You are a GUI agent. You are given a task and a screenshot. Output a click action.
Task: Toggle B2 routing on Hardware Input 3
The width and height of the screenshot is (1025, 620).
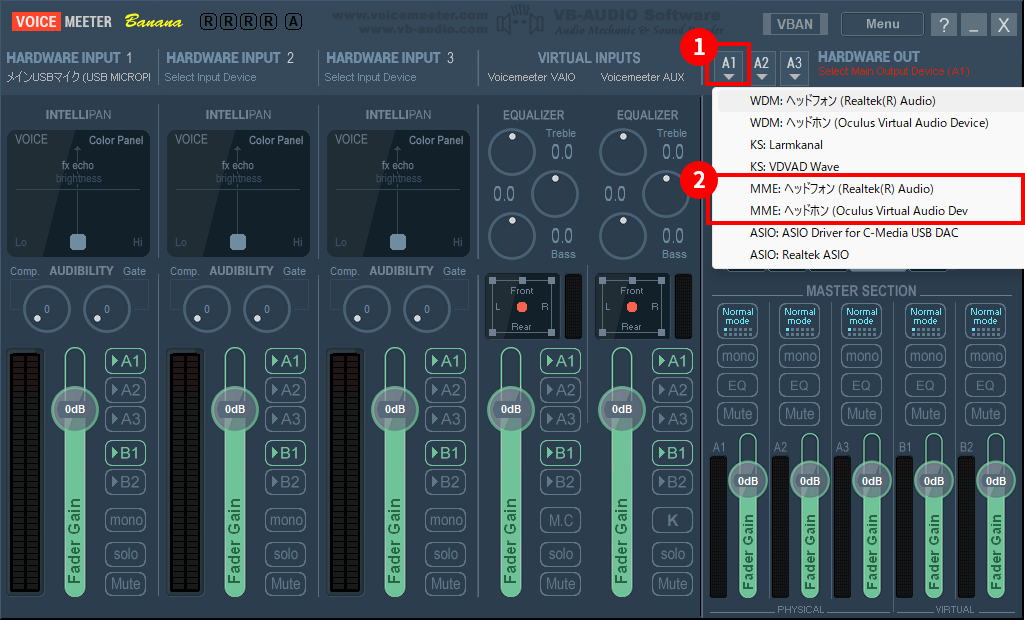(x=446, y=482)
